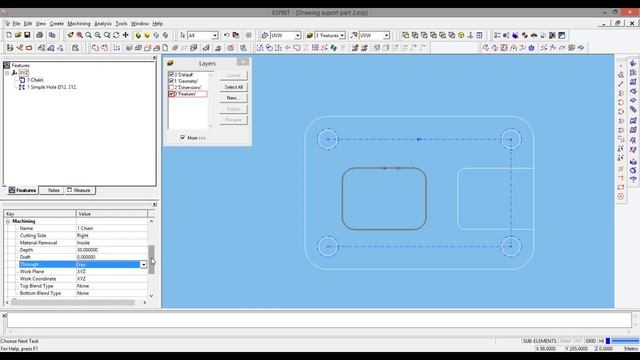Click the first yellow diamond shading icon

[138, 36]
